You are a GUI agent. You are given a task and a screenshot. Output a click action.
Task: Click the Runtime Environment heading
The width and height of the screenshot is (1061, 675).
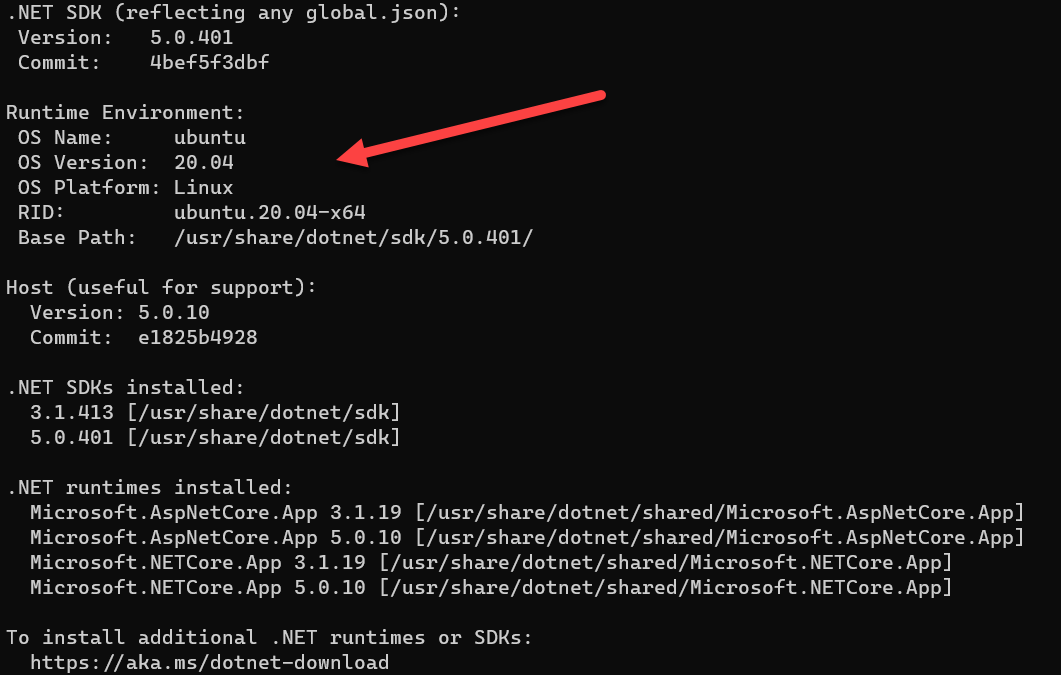[125, 112]
